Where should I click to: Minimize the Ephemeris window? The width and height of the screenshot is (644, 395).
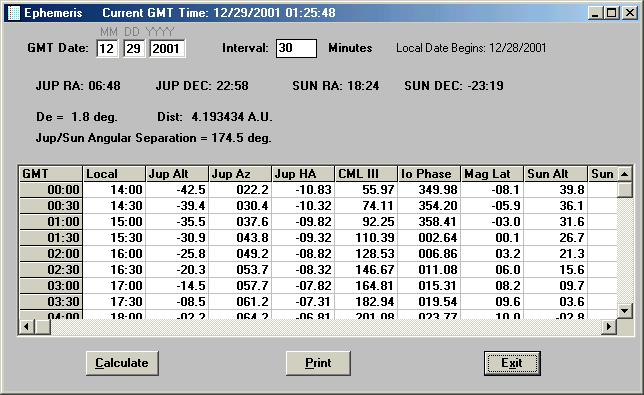click(596, 13)
